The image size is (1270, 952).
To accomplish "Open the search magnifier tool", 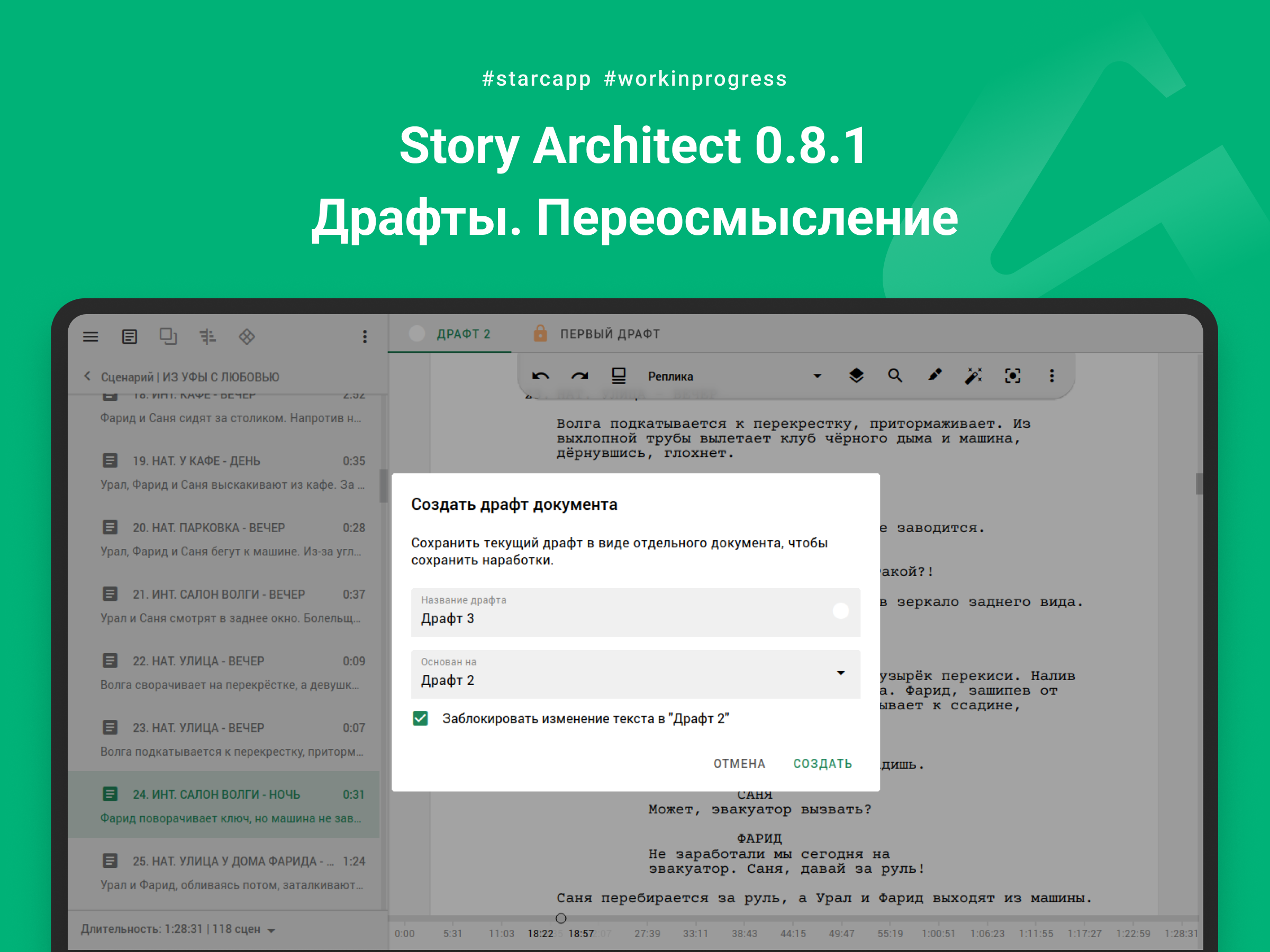I will [x=894, y=376].
